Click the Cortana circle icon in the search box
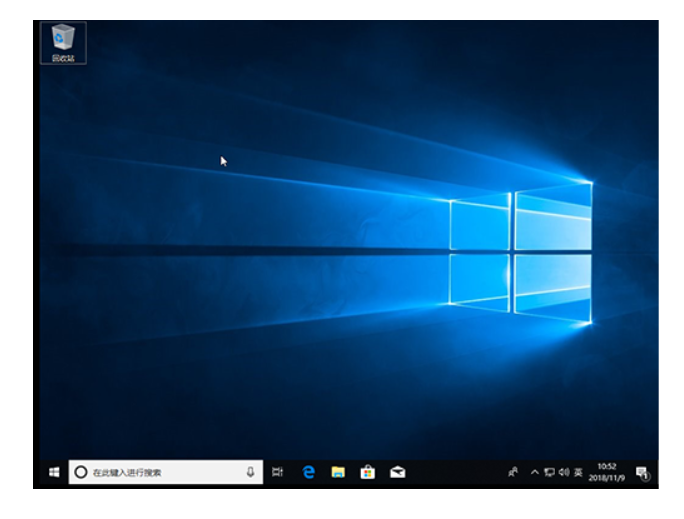Viewport: 684px width, 519px height. tap(81, 472)
